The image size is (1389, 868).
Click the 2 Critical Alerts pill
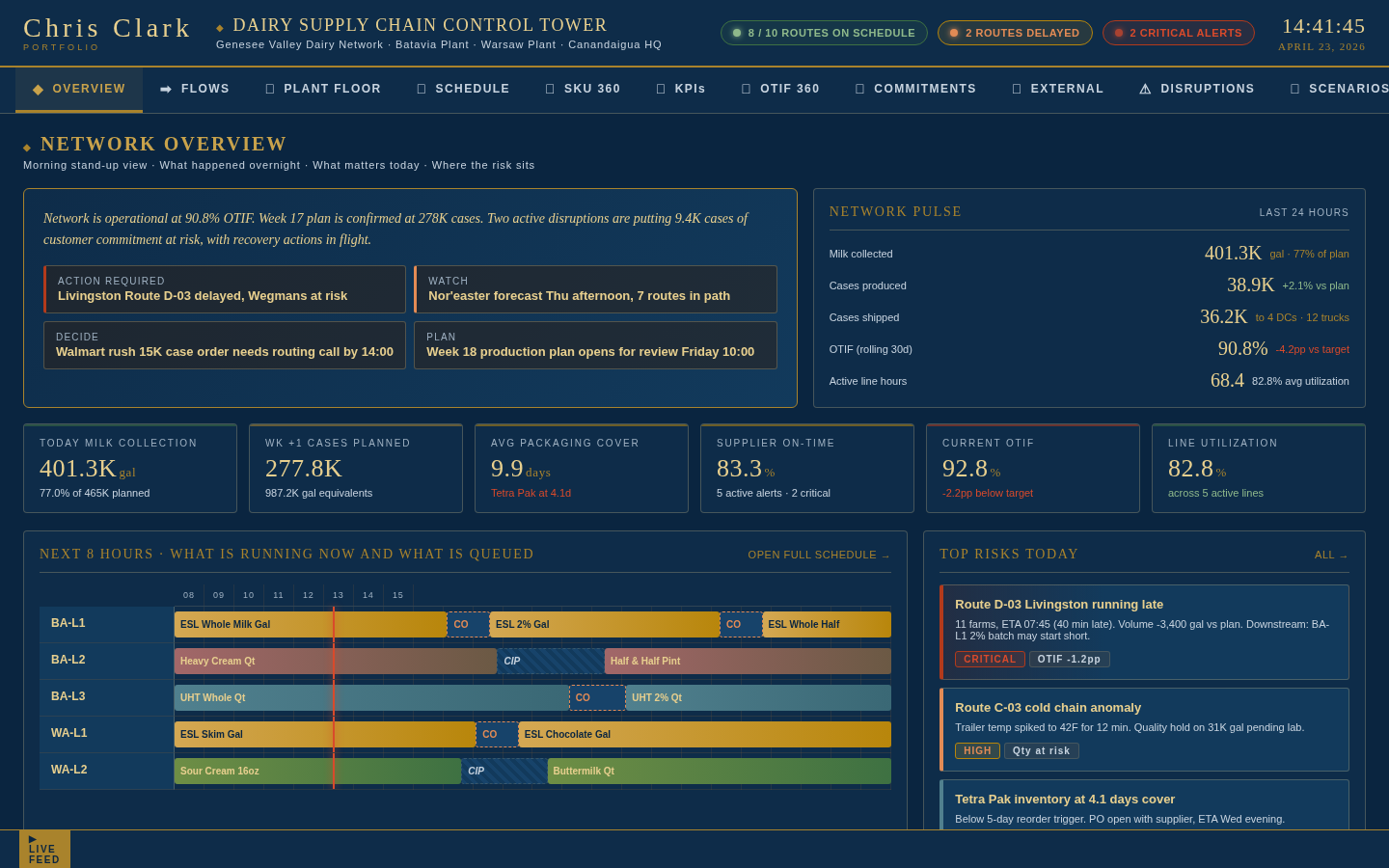[x=1179, y=33]
